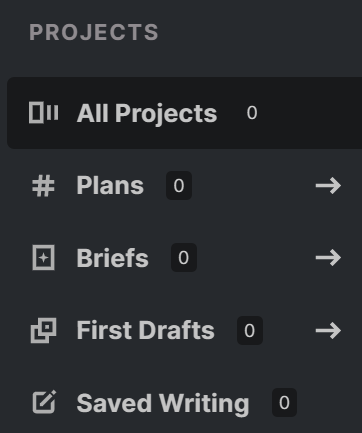The image size is (362, 433).
Task: Expand Plans using its arrow
Action: pyautogui.click(x=328, y=185)
